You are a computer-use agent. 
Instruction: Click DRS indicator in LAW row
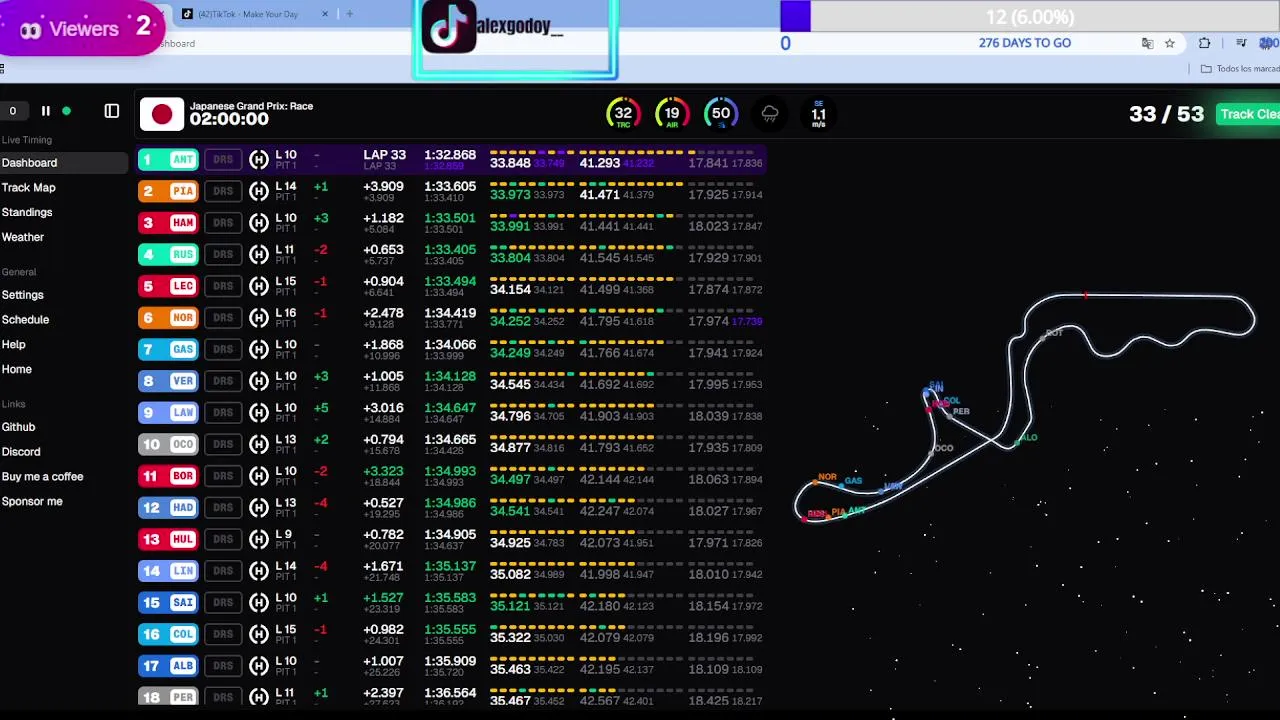[x=223, y=413]
